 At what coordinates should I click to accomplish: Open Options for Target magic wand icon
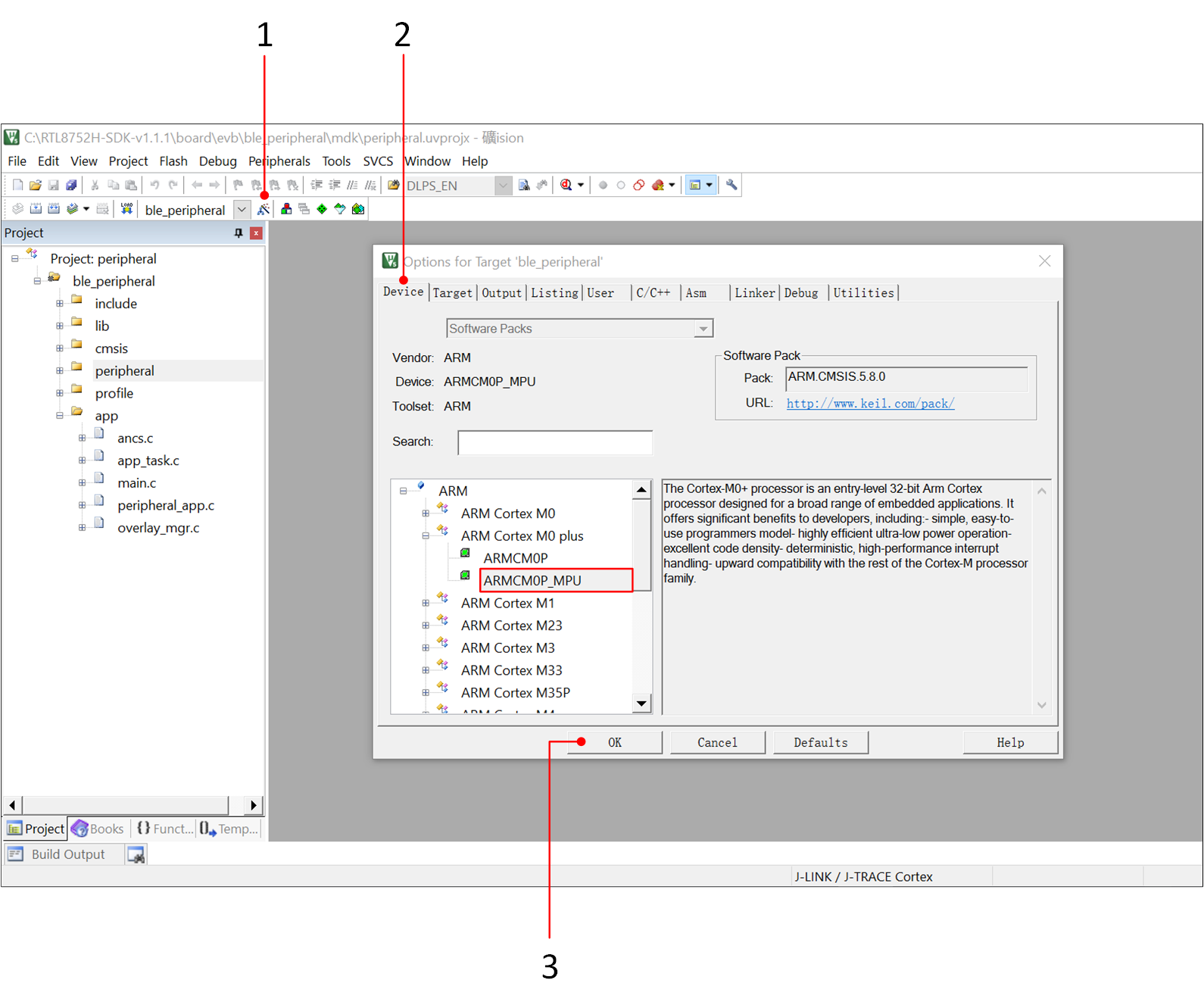(x=264, y=209)
